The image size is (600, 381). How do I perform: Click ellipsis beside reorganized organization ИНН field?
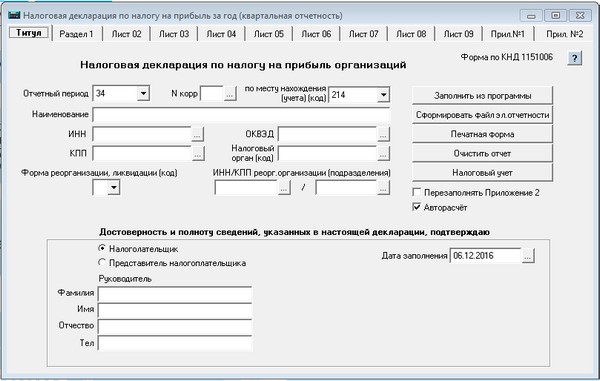click(x=284, y=188)
